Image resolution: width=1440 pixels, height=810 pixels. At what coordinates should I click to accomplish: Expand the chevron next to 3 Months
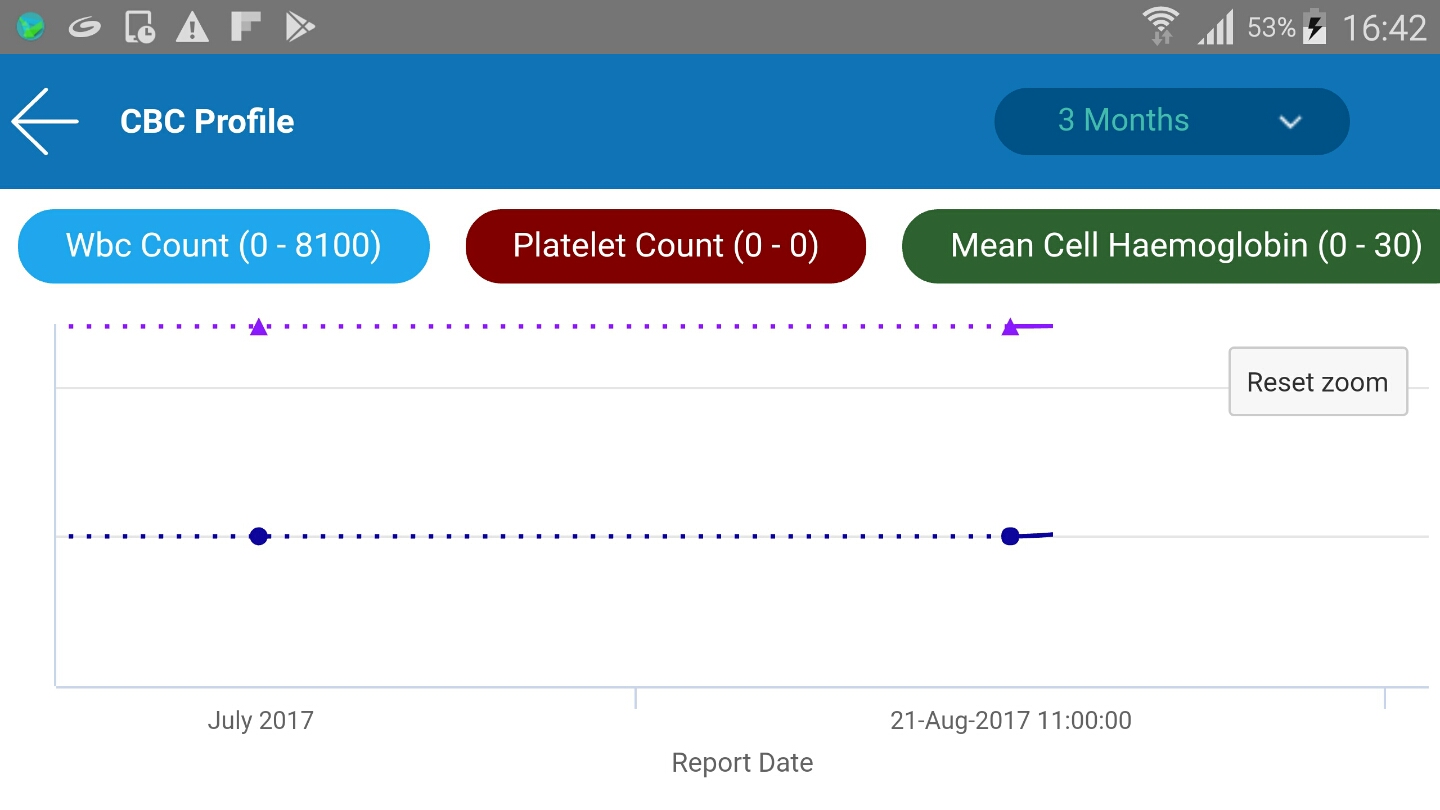pos(1290,121)
